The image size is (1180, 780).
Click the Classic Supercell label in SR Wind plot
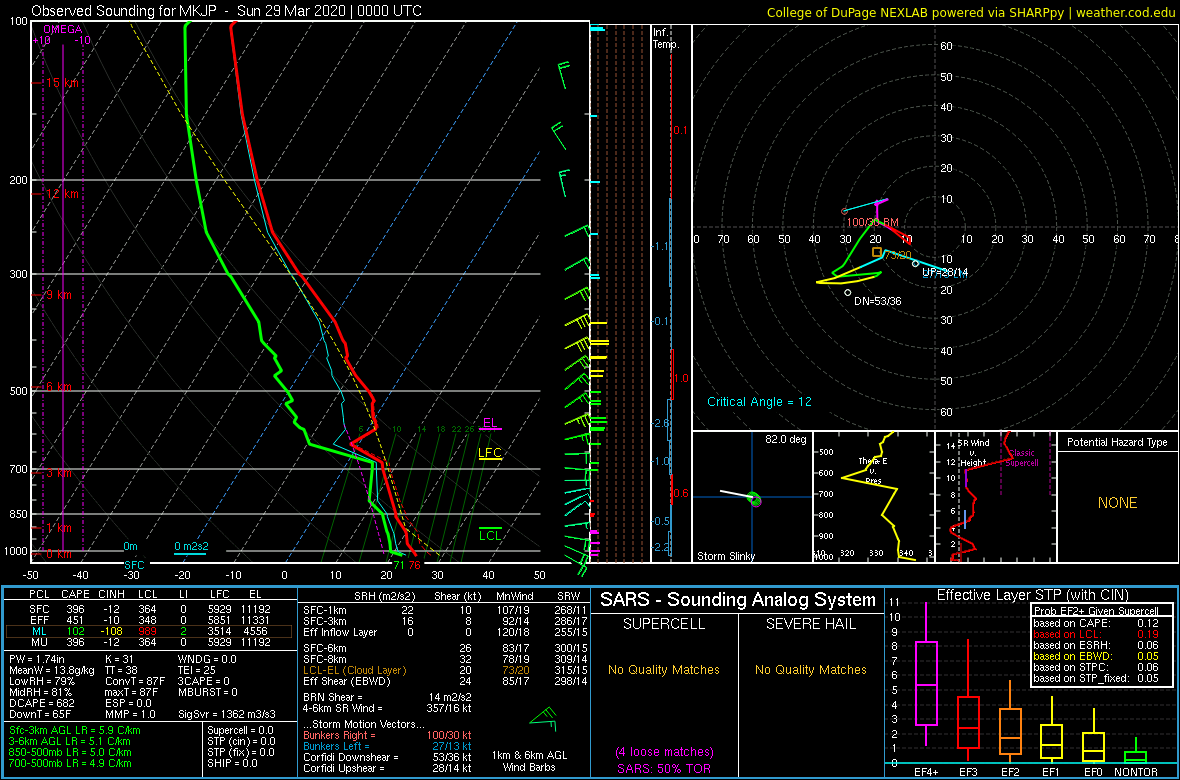coord(1022,459)
